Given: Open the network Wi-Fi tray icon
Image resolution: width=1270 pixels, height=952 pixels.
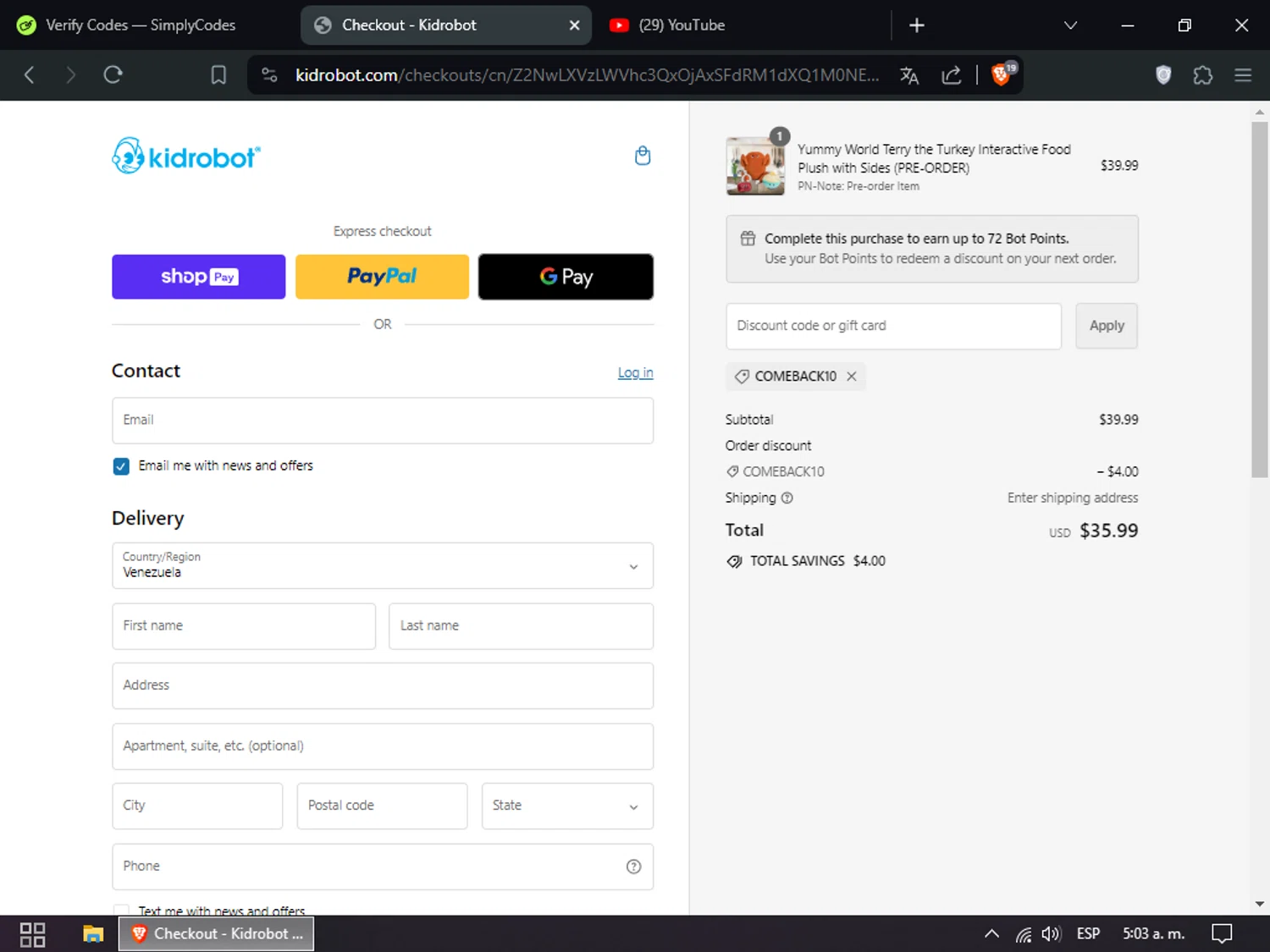Looking at the screenshot, I should coord(1024,934).
